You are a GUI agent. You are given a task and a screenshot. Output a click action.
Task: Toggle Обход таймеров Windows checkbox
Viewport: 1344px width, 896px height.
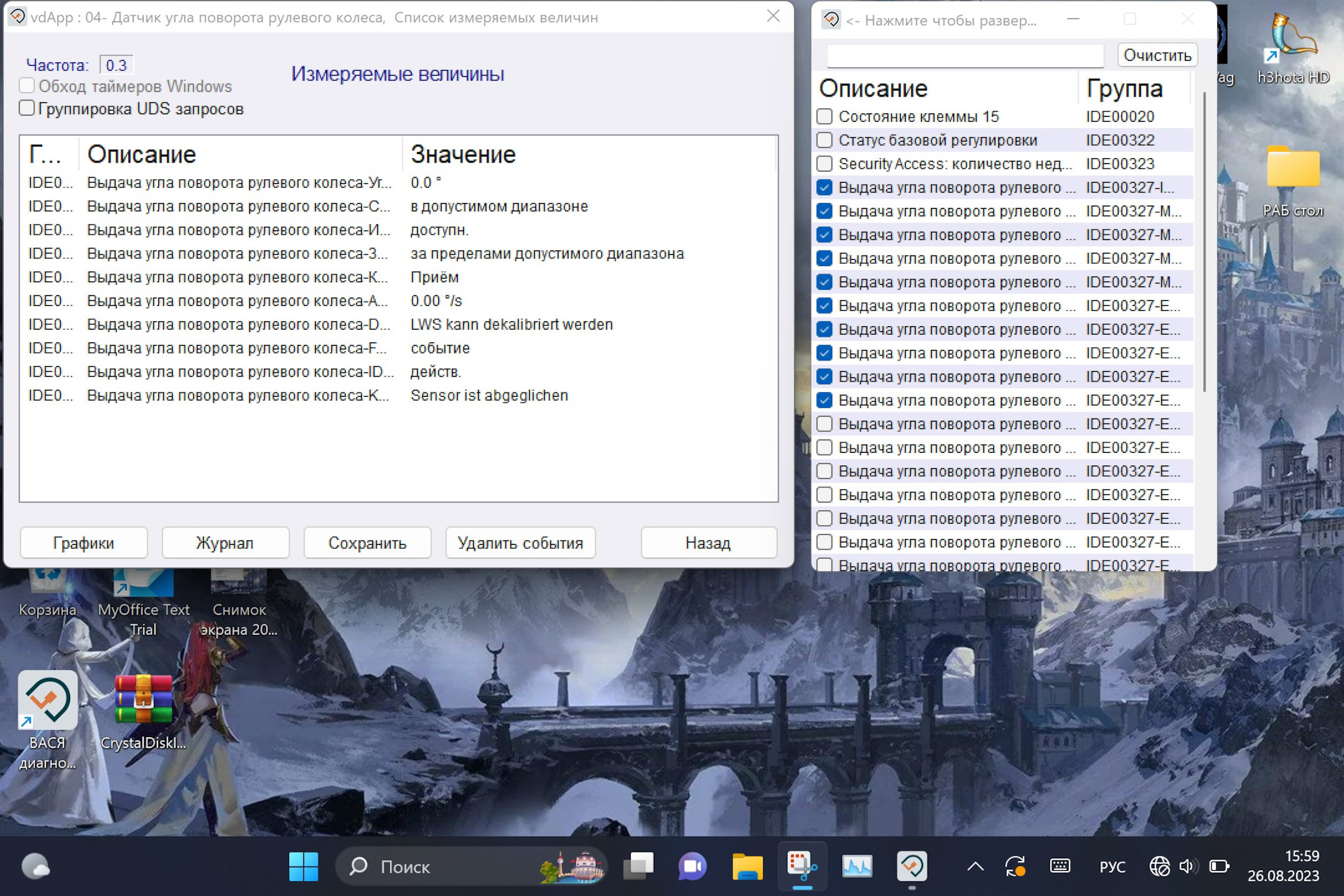27,85
